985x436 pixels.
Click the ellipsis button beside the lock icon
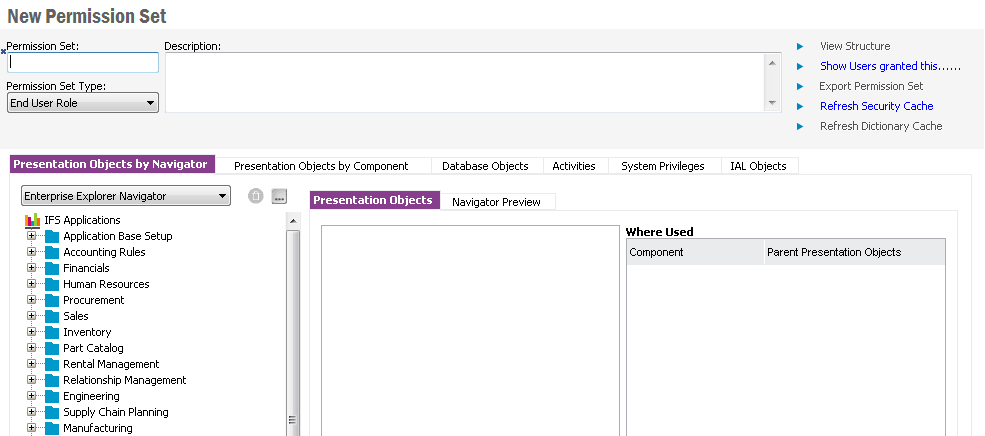pos(279,196)
